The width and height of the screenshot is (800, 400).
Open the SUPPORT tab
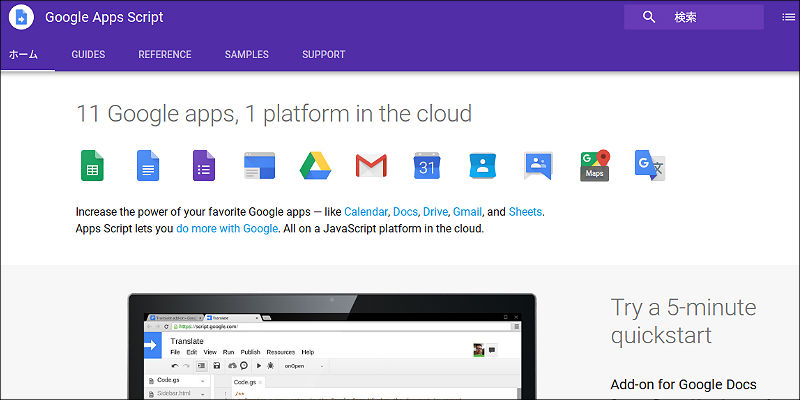point(323,55)
